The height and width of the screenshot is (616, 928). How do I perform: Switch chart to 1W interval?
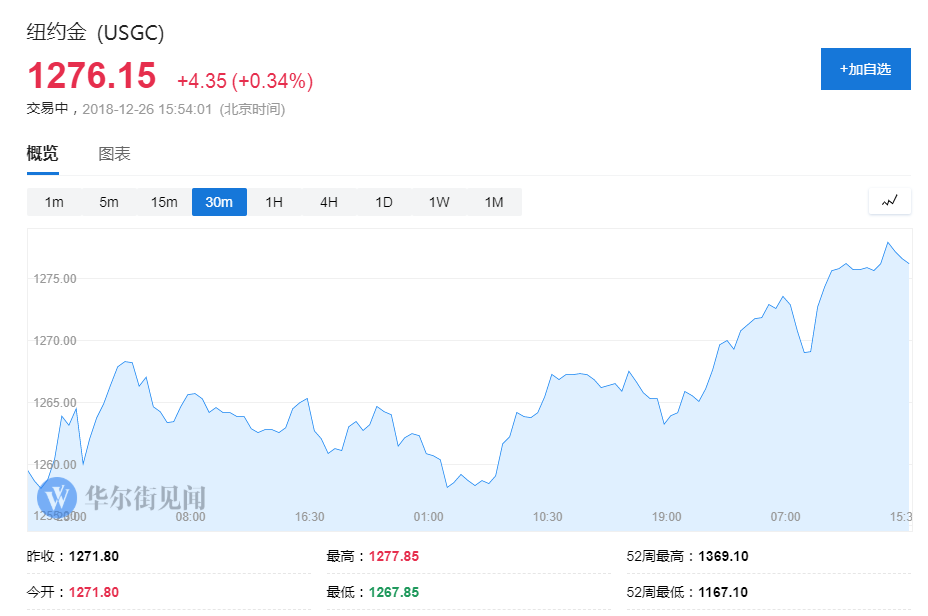tap(439, 202)
